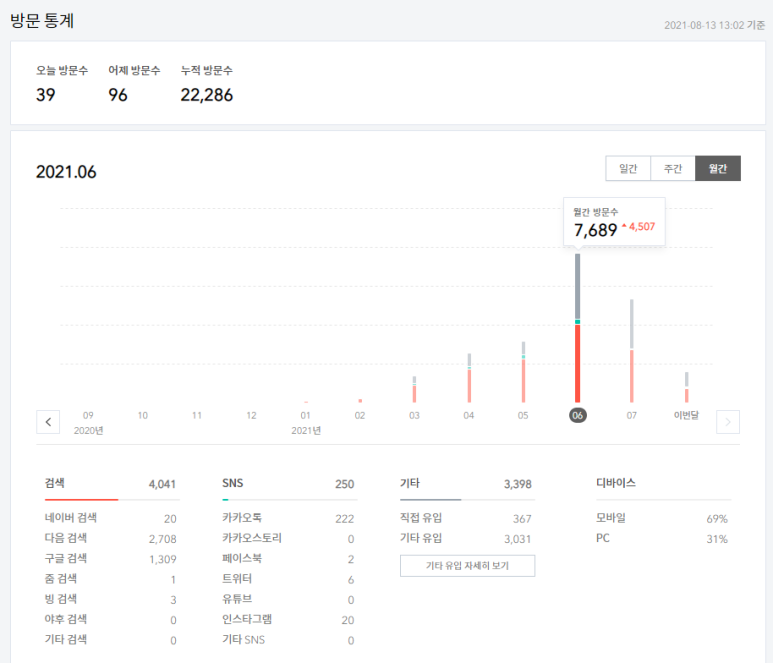Click the 구글 검색 value 1,309
The width and height of the screenshot is (773, 663).
point(163,559)
